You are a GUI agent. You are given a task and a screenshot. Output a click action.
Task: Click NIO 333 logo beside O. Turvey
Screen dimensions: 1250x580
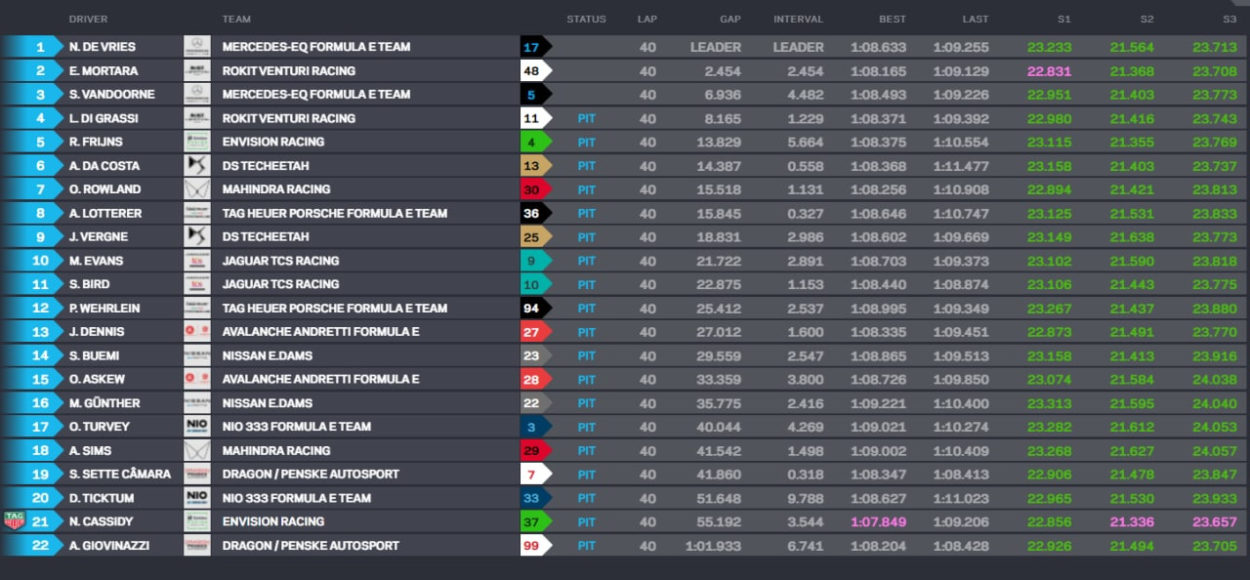(197, 427)
